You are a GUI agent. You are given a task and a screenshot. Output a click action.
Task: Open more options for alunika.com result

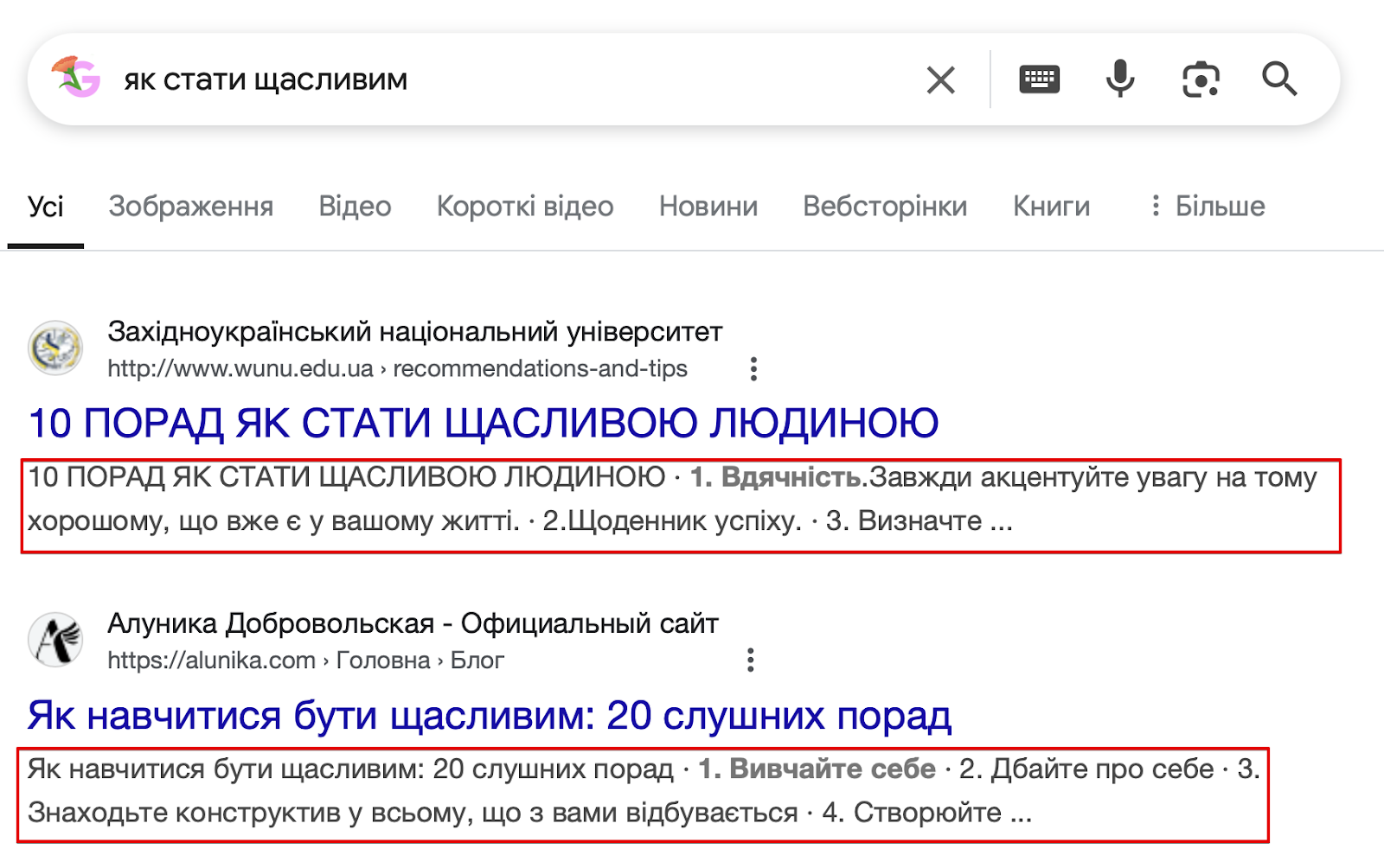[750, 661]
